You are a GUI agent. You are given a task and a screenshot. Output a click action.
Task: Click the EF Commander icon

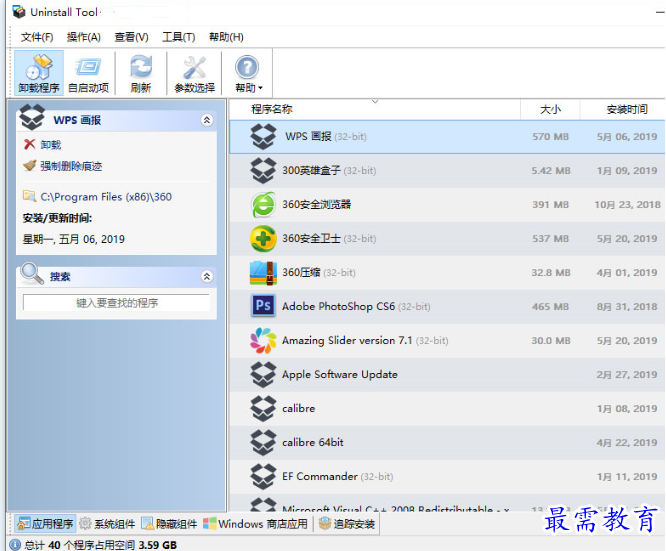tap(263, 476)
